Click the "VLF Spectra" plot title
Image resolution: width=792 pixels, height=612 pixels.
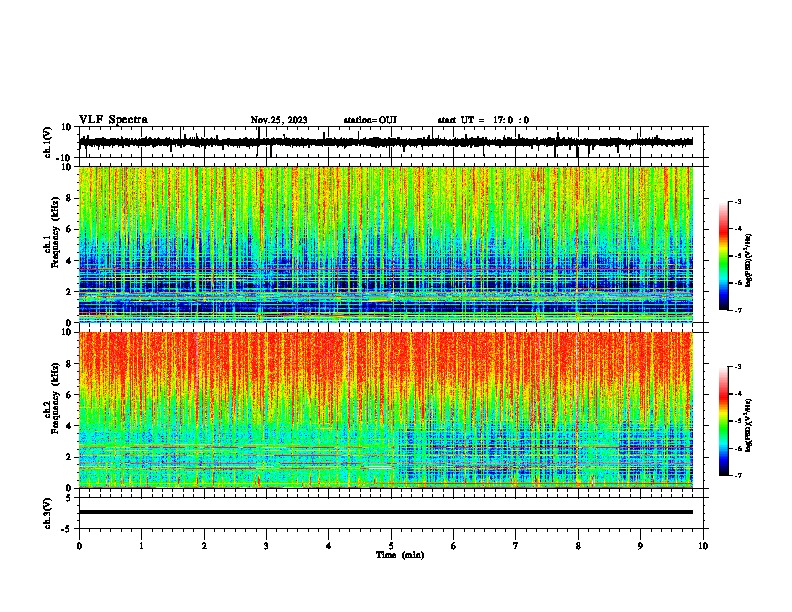coord(113,120)
